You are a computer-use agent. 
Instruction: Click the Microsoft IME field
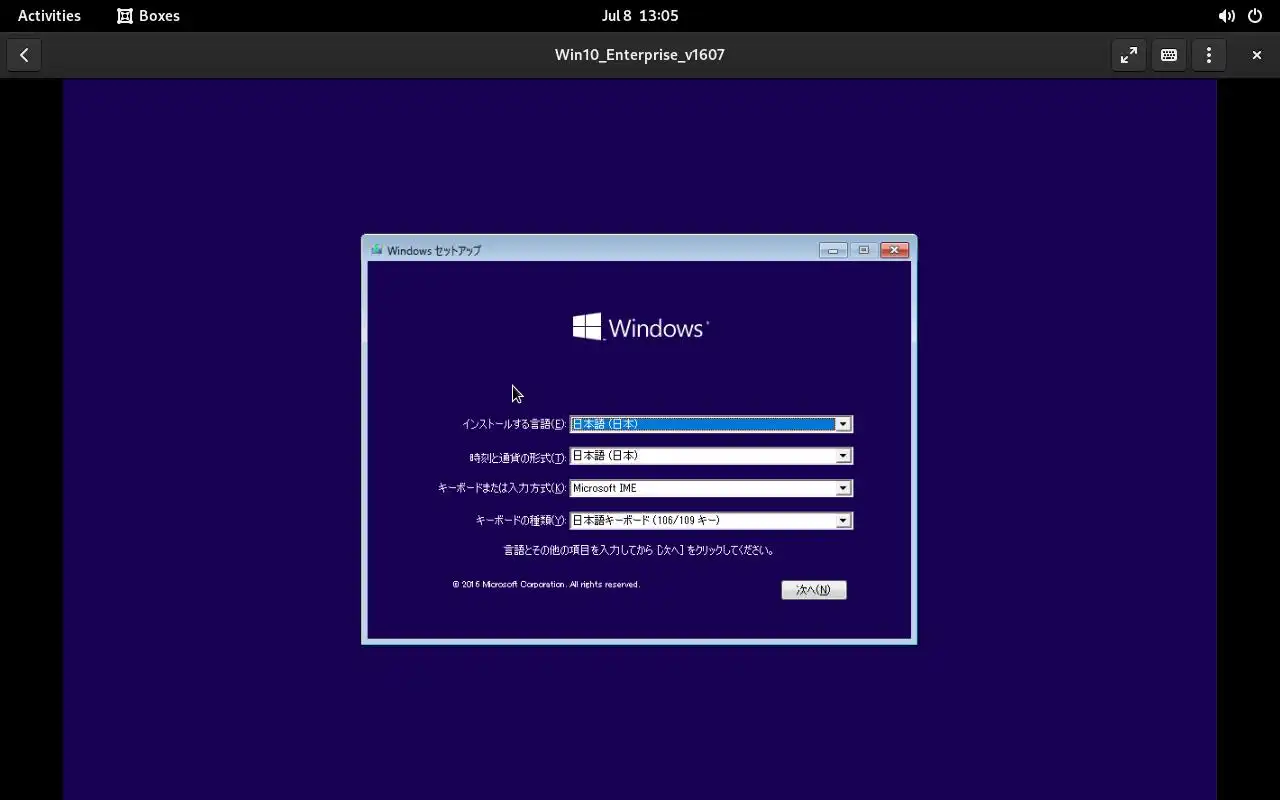coord(711,488)
